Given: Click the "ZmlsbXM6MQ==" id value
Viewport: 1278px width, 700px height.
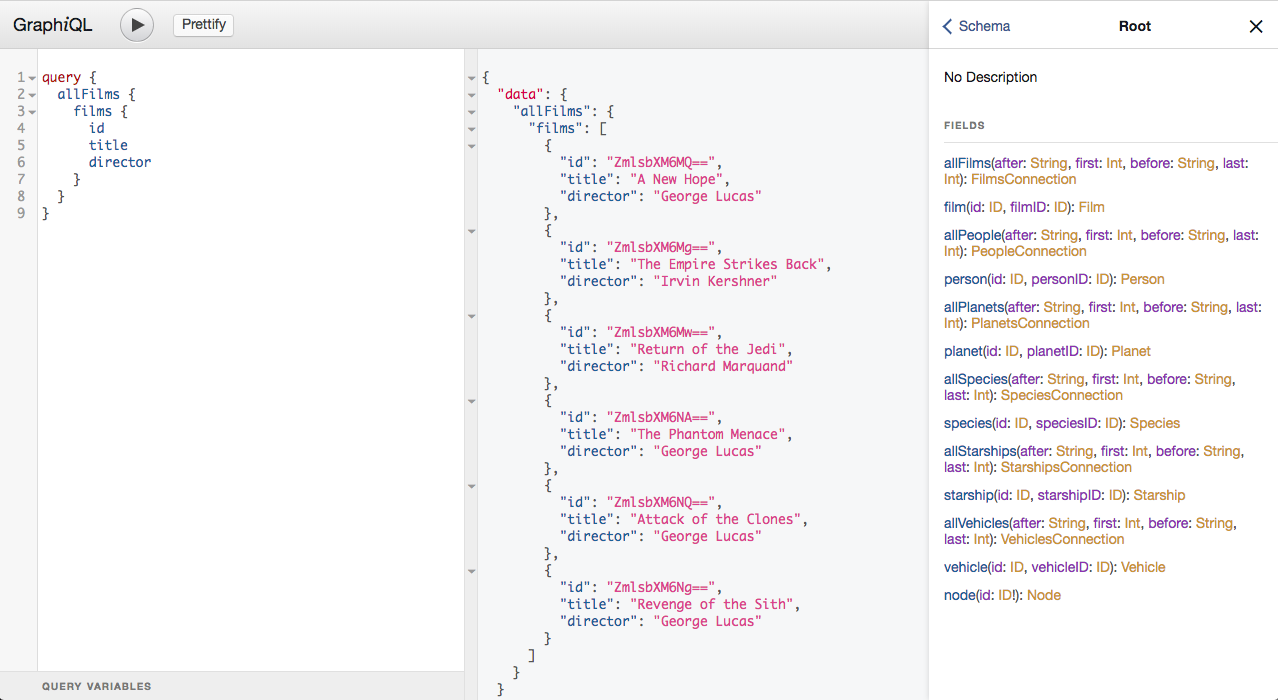Looking at the screenshot, I should coord(660,163).
